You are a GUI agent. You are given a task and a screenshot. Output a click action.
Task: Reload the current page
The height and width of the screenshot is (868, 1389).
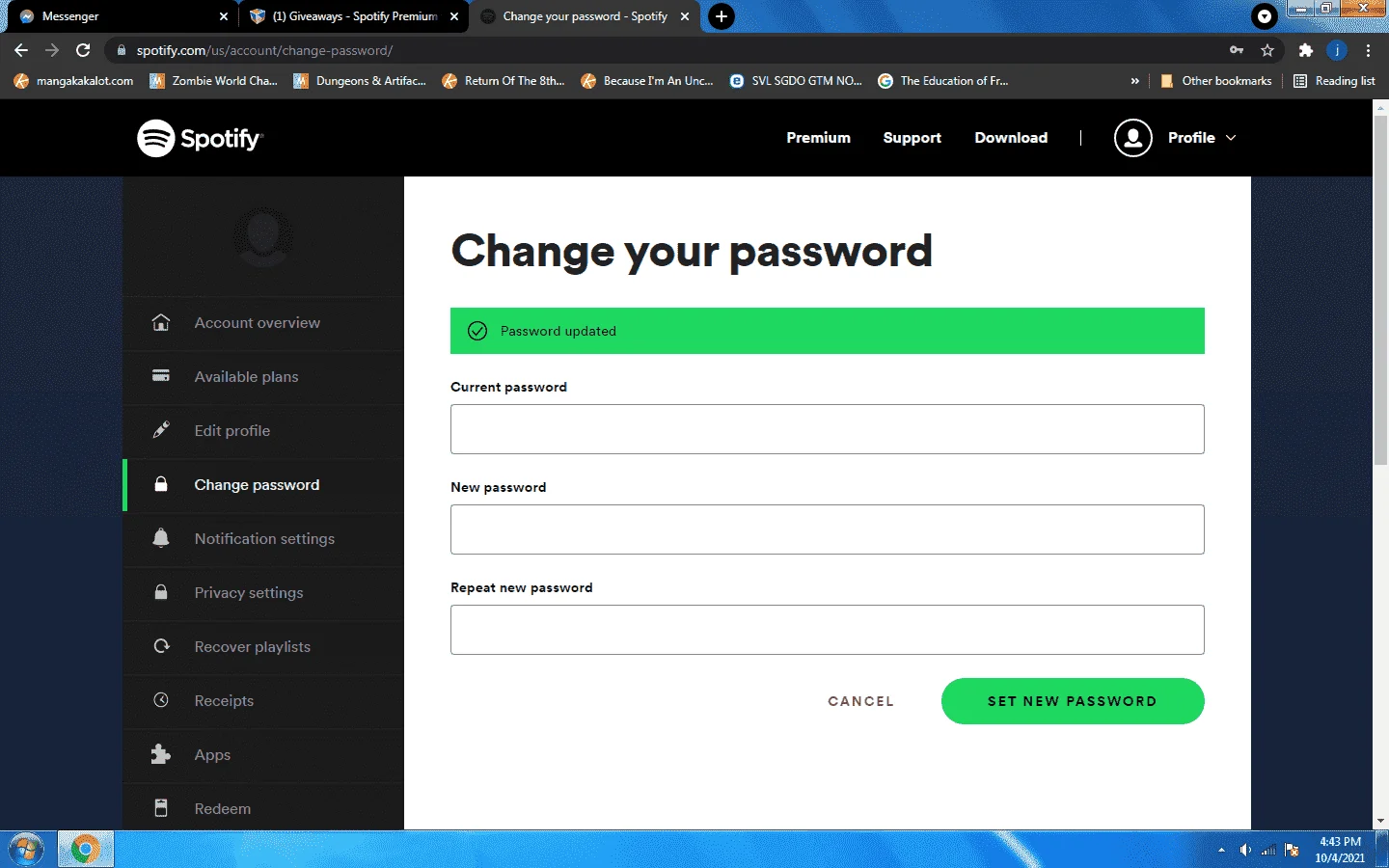pos(83,50)
